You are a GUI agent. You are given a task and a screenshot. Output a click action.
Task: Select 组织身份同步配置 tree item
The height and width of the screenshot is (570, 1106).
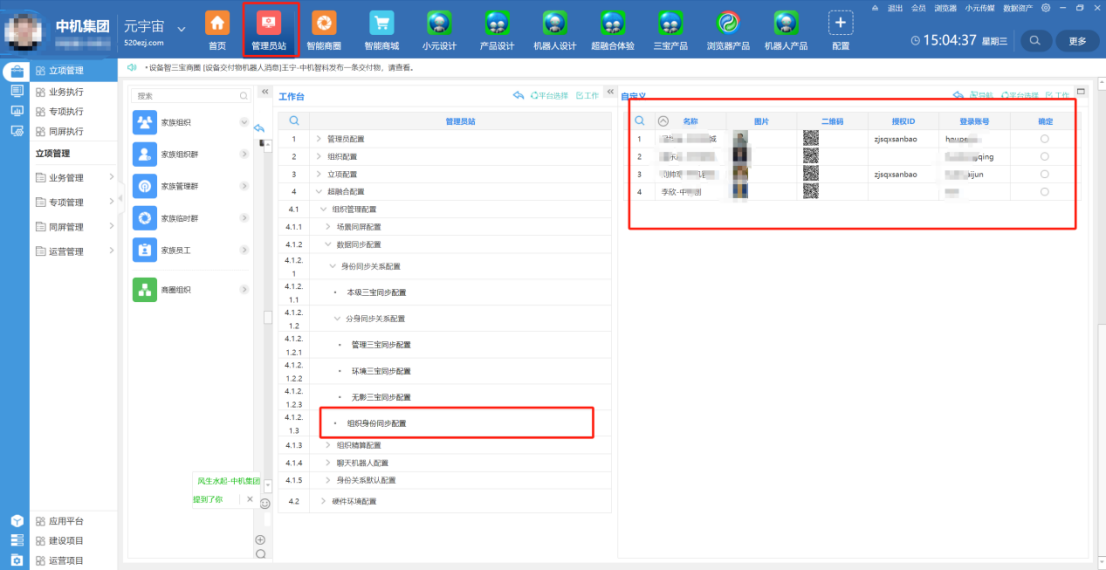click(376, 424)
